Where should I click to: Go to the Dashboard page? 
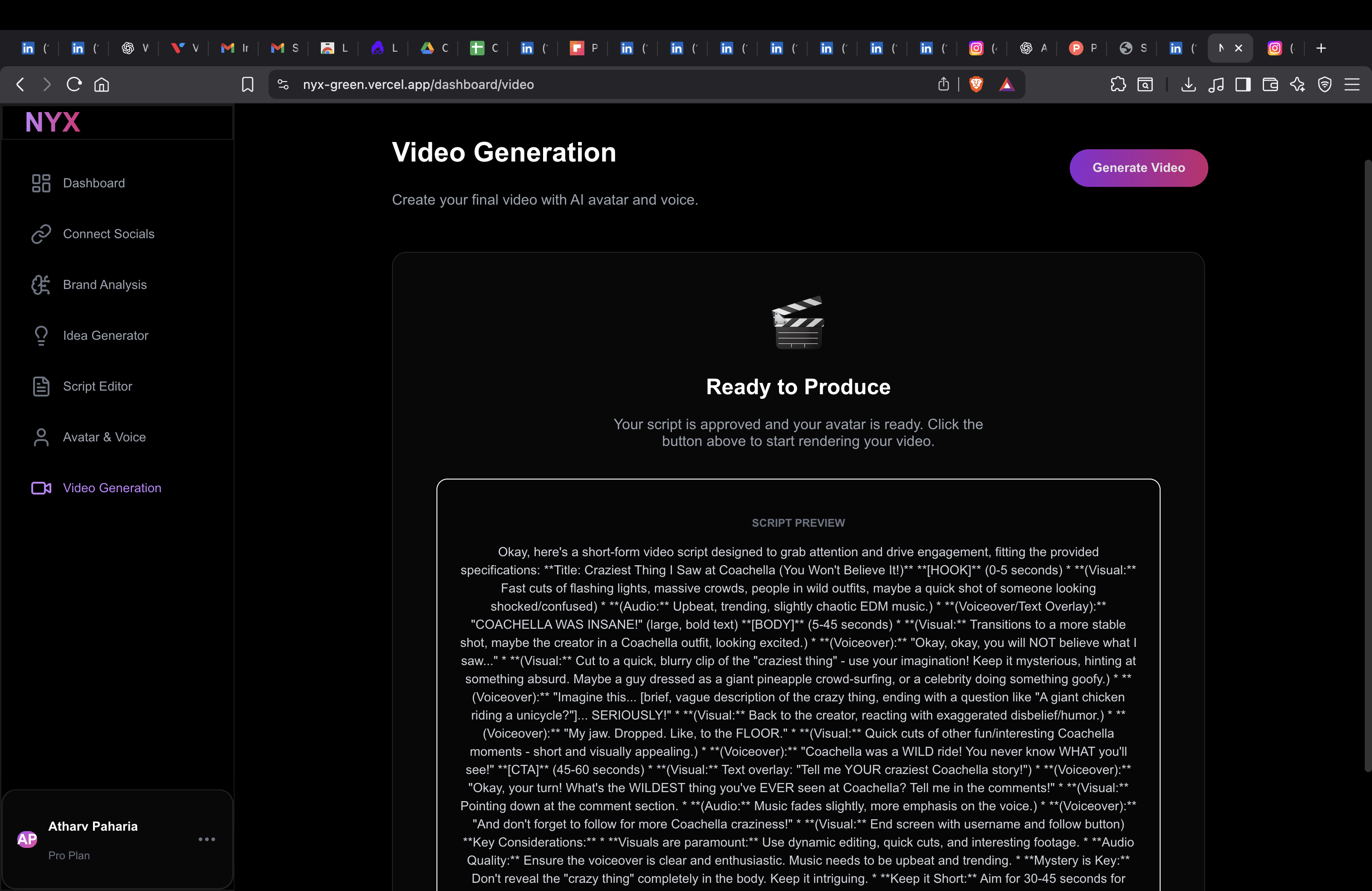tap(93, 183)
